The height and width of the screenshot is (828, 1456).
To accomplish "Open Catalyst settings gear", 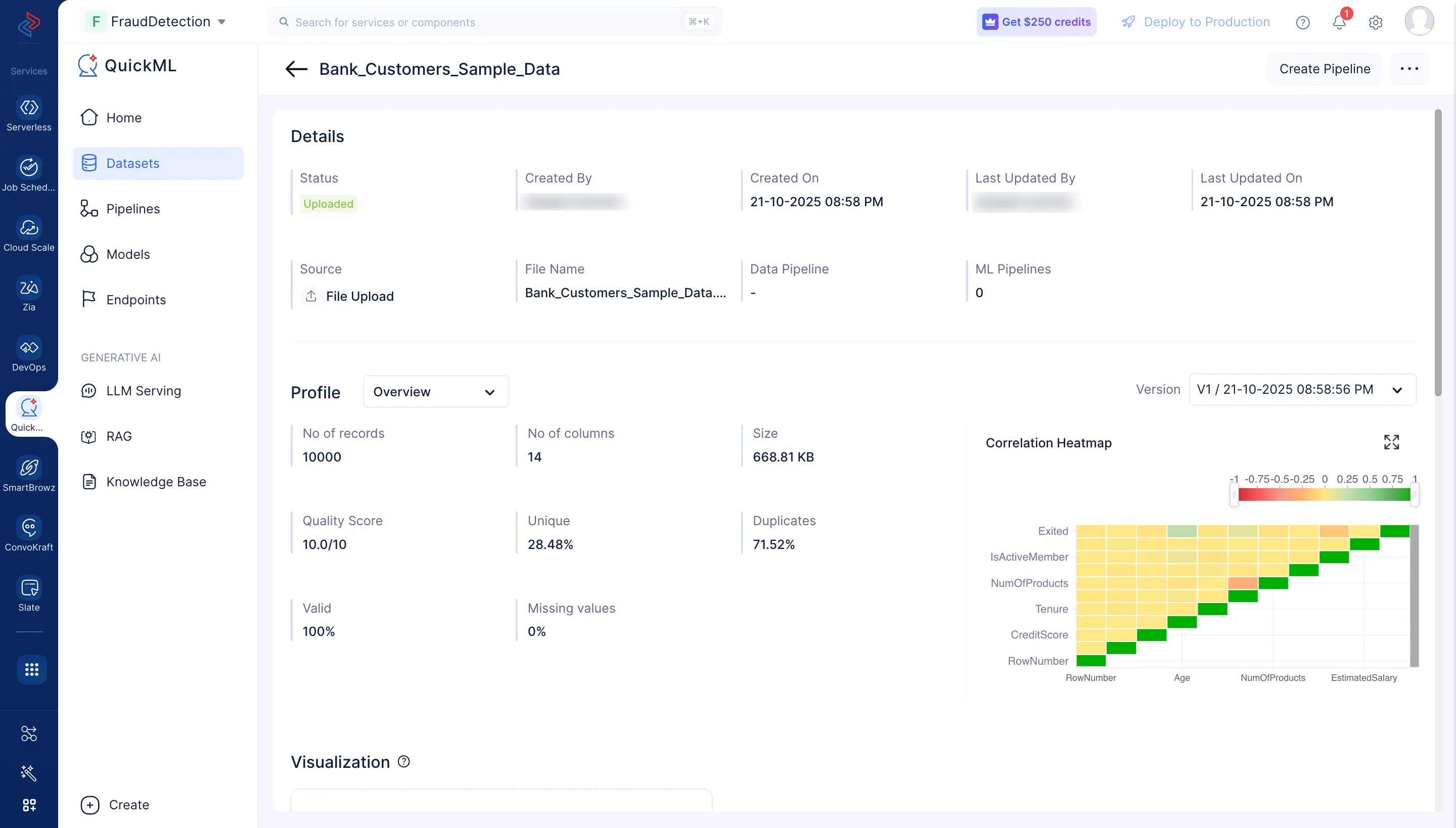I will click(1376, 22).
